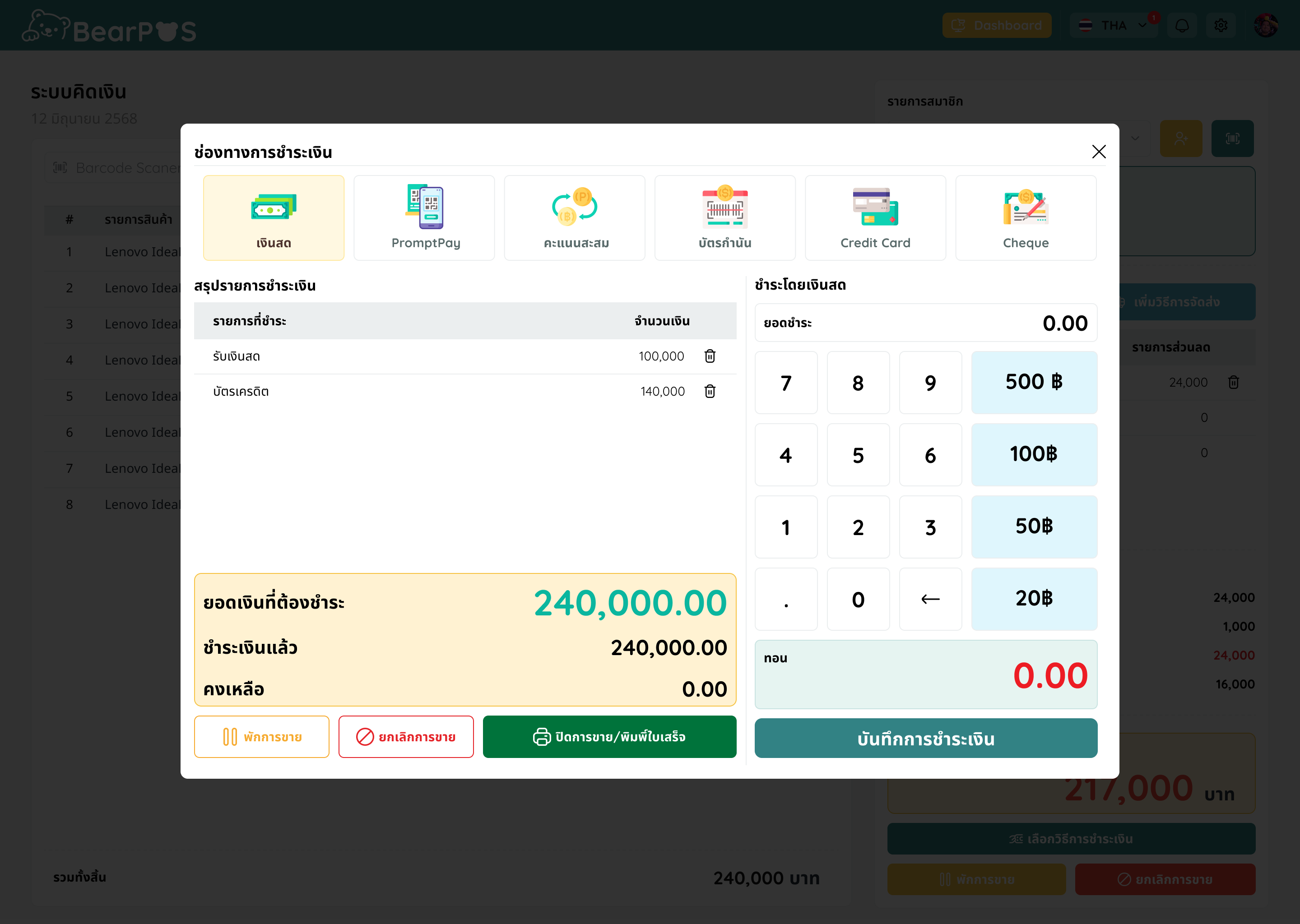
Task: Tap keypad number 5
Action: (x=859, y=455)
